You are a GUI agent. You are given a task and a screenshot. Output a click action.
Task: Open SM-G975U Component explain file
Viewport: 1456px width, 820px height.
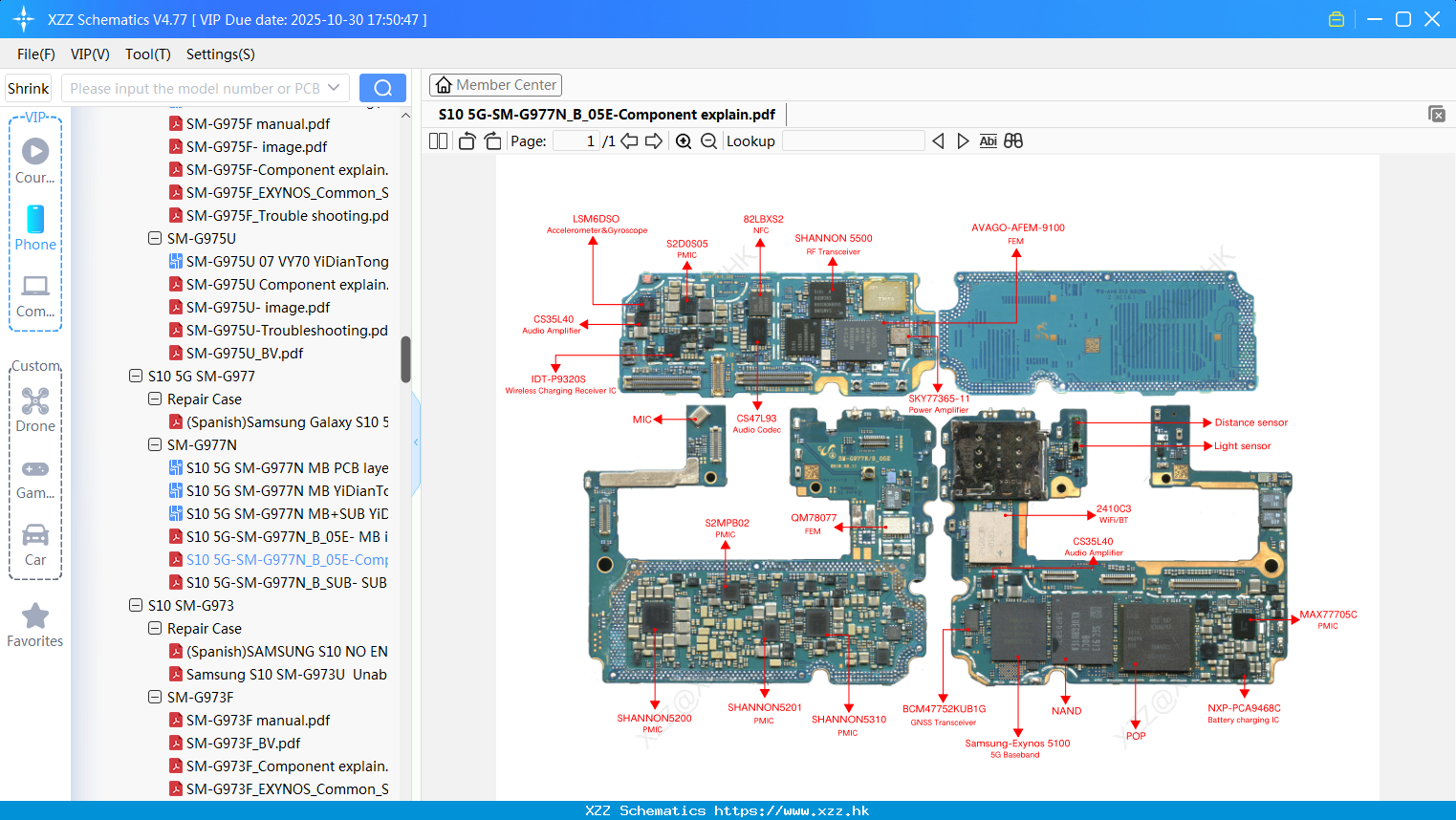pyautogui.click(x=287, y=285)
